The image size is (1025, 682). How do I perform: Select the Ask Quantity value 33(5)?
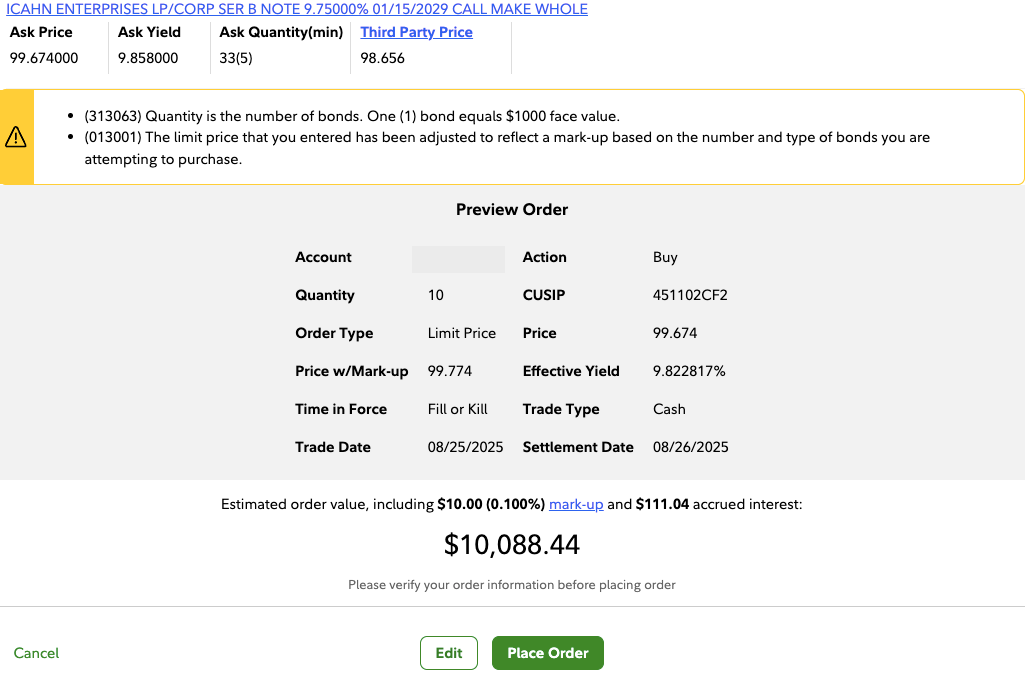(236, 58)
